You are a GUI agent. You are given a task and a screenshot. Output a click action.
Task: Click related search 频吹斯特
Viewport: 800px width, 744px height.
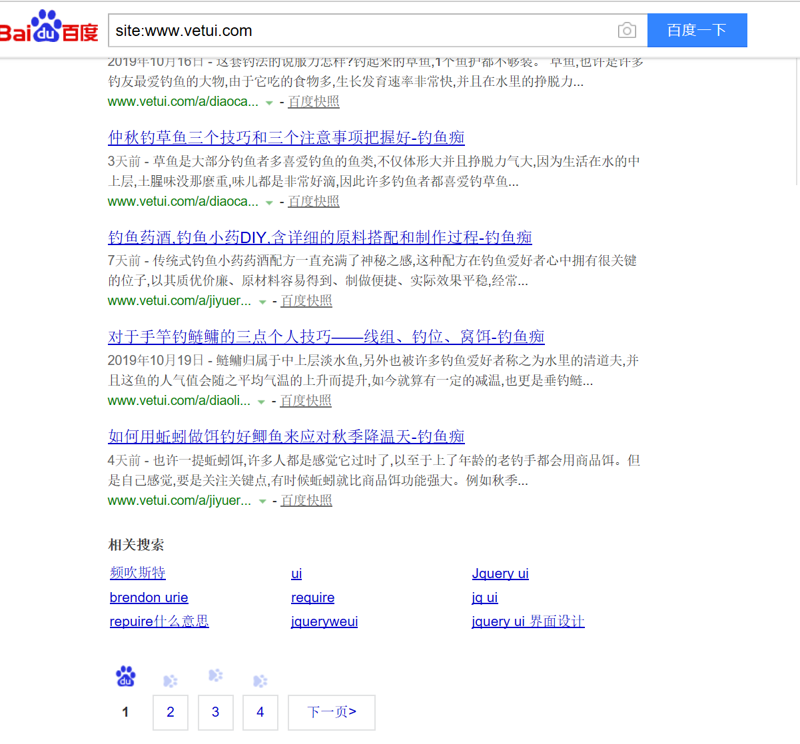click(x=138, y=573)
